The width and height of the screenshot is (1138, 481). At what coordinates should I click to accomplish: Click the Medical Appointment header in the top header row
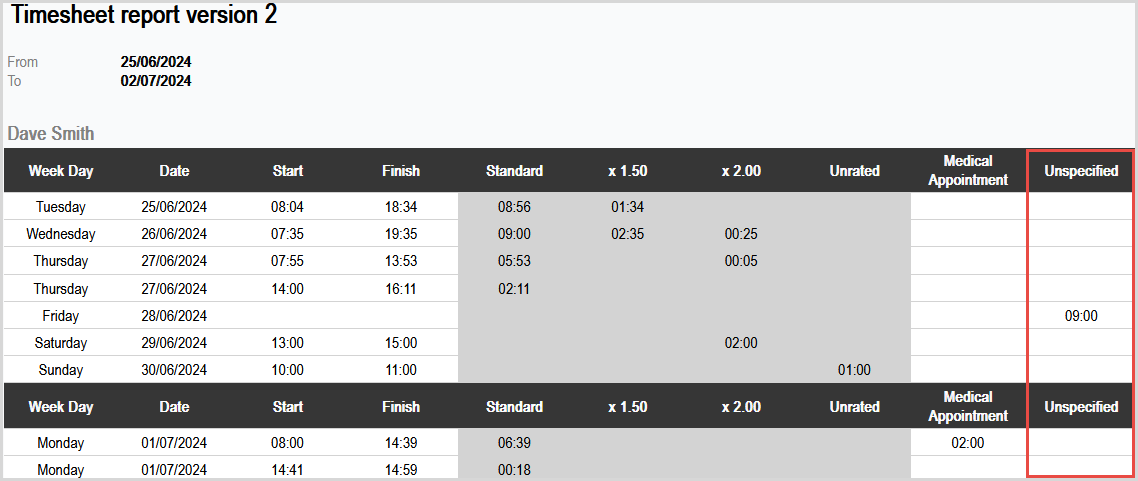tap(968, 170)
